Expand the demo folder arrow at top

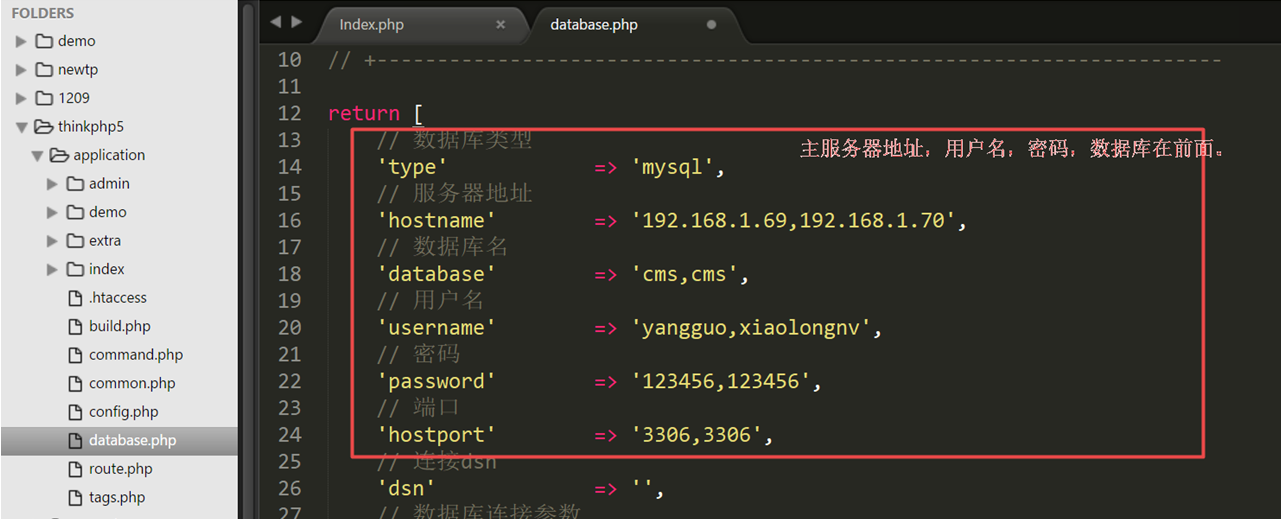click(21, 41)
